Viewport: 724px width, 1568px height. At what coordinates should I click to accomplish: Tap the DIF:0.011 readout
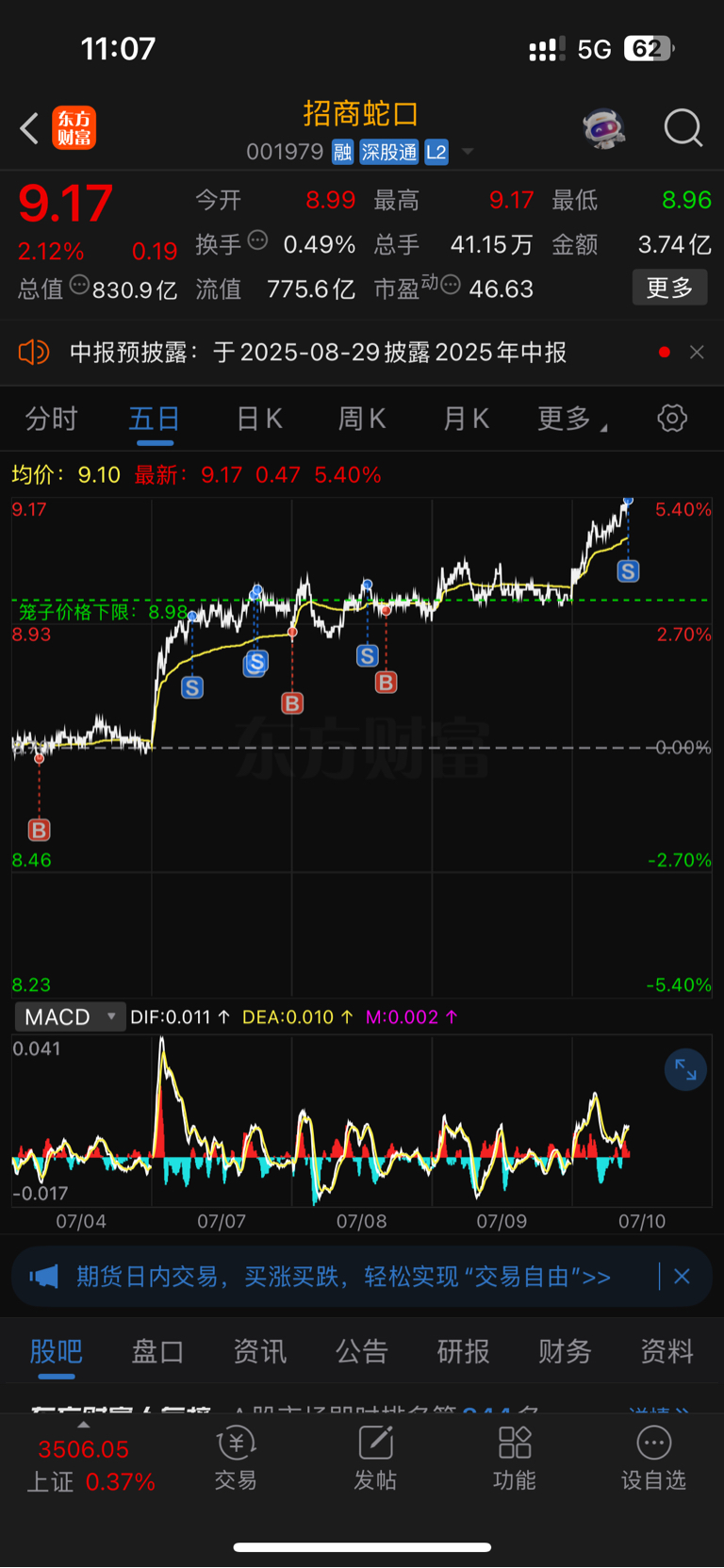[x=180, y=1017]
